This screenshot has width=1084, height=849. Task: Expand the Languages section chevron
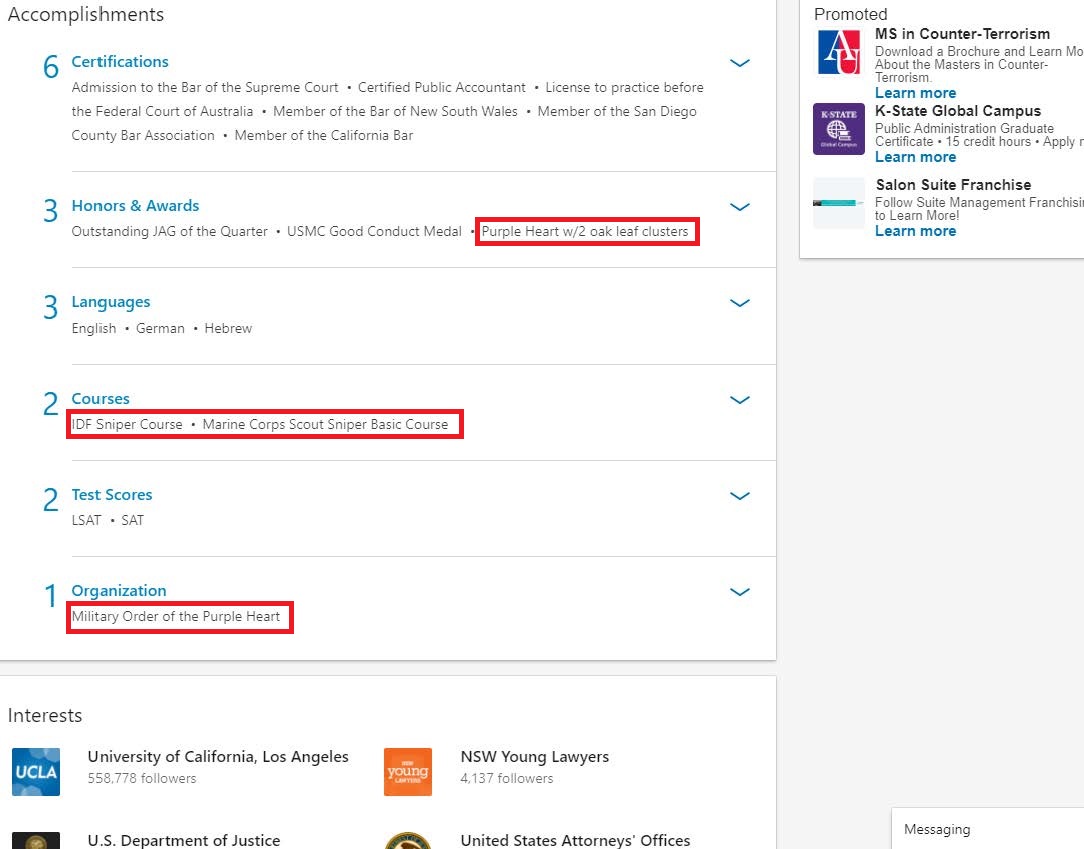740,303
